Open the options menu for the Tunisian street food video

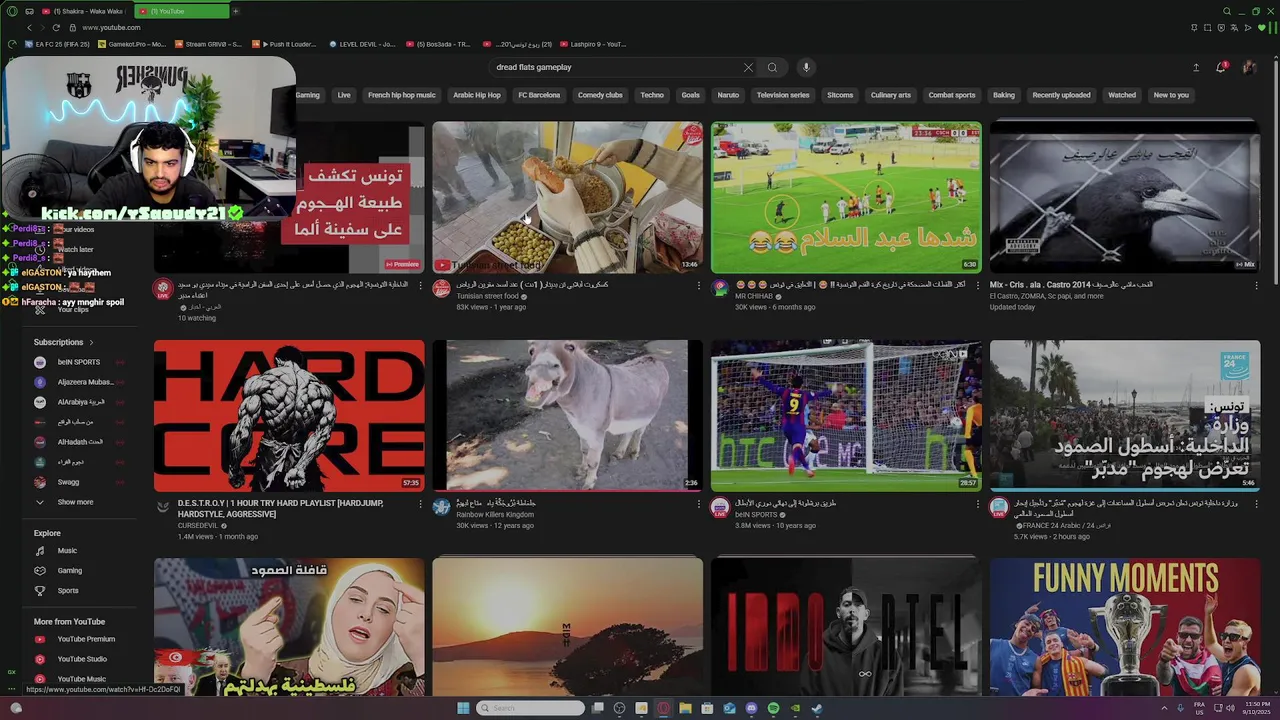click(699, 285)
